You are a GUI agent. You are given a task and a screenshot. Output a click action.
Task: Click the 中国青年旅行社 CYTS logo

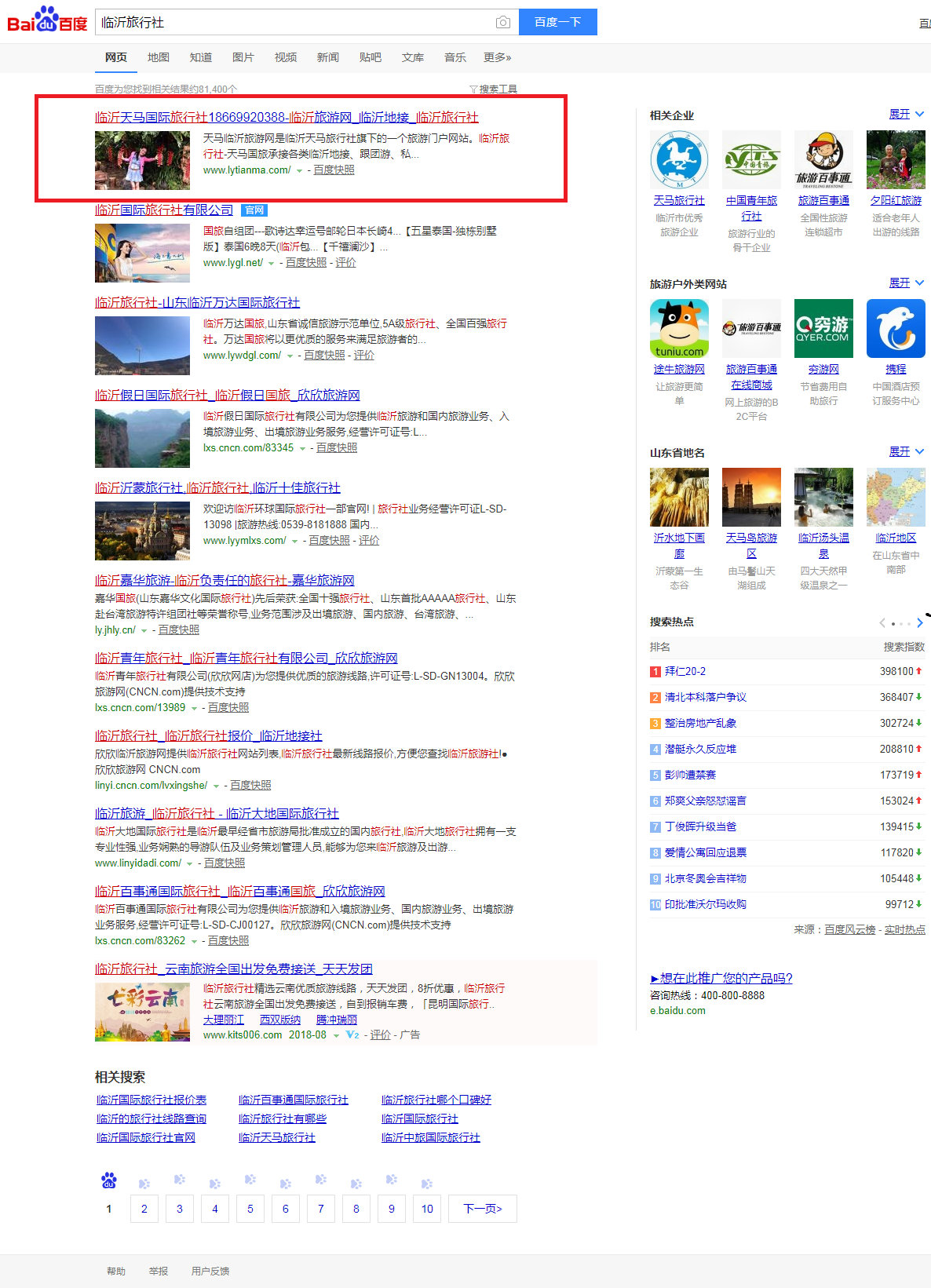point(751,160)
